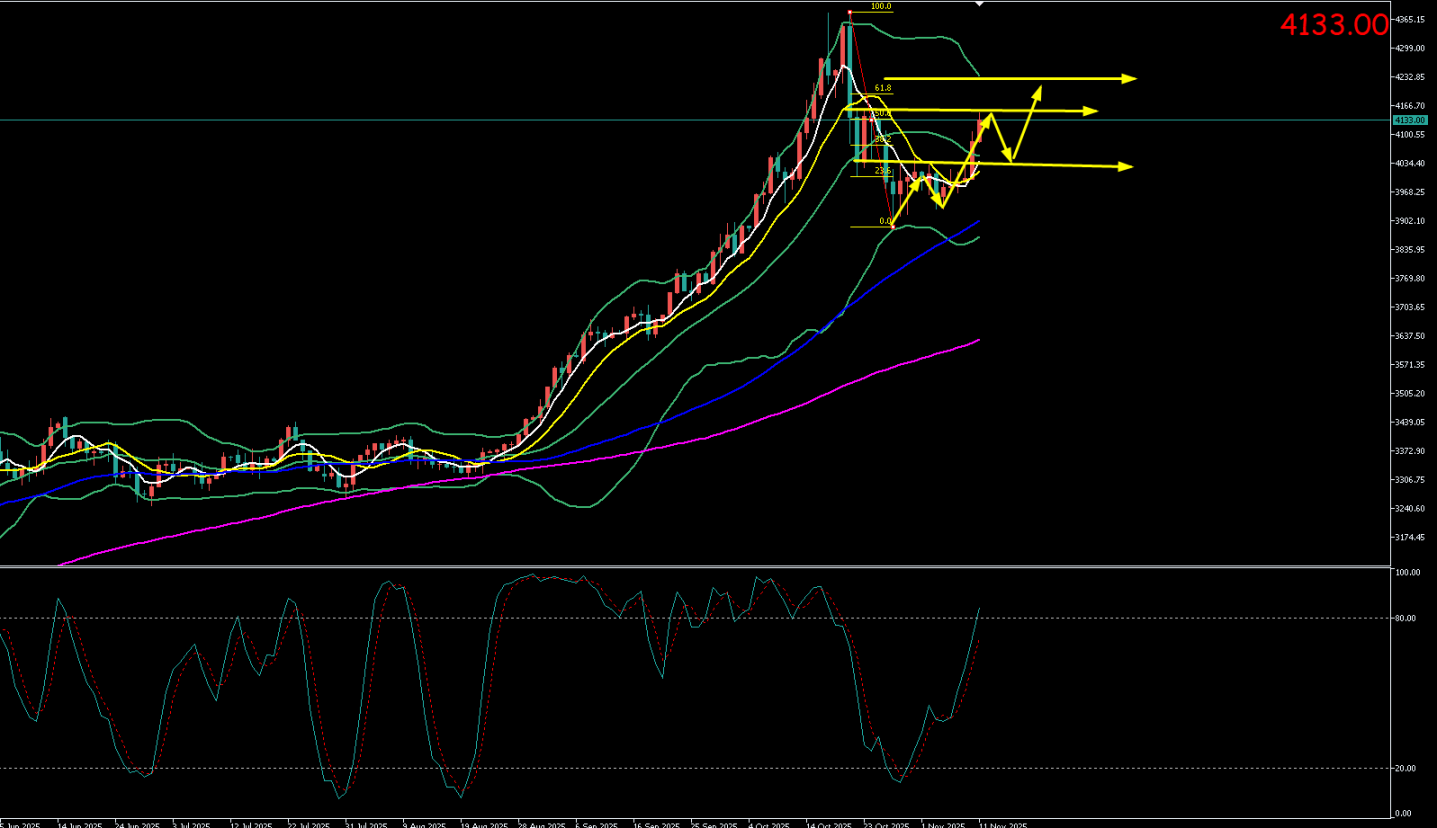Image resolution: width=1437 pixels, height=828 pixels.
Task: Click the Fibonacci 0.0 anchor point
Action: (x=893, y=227)
